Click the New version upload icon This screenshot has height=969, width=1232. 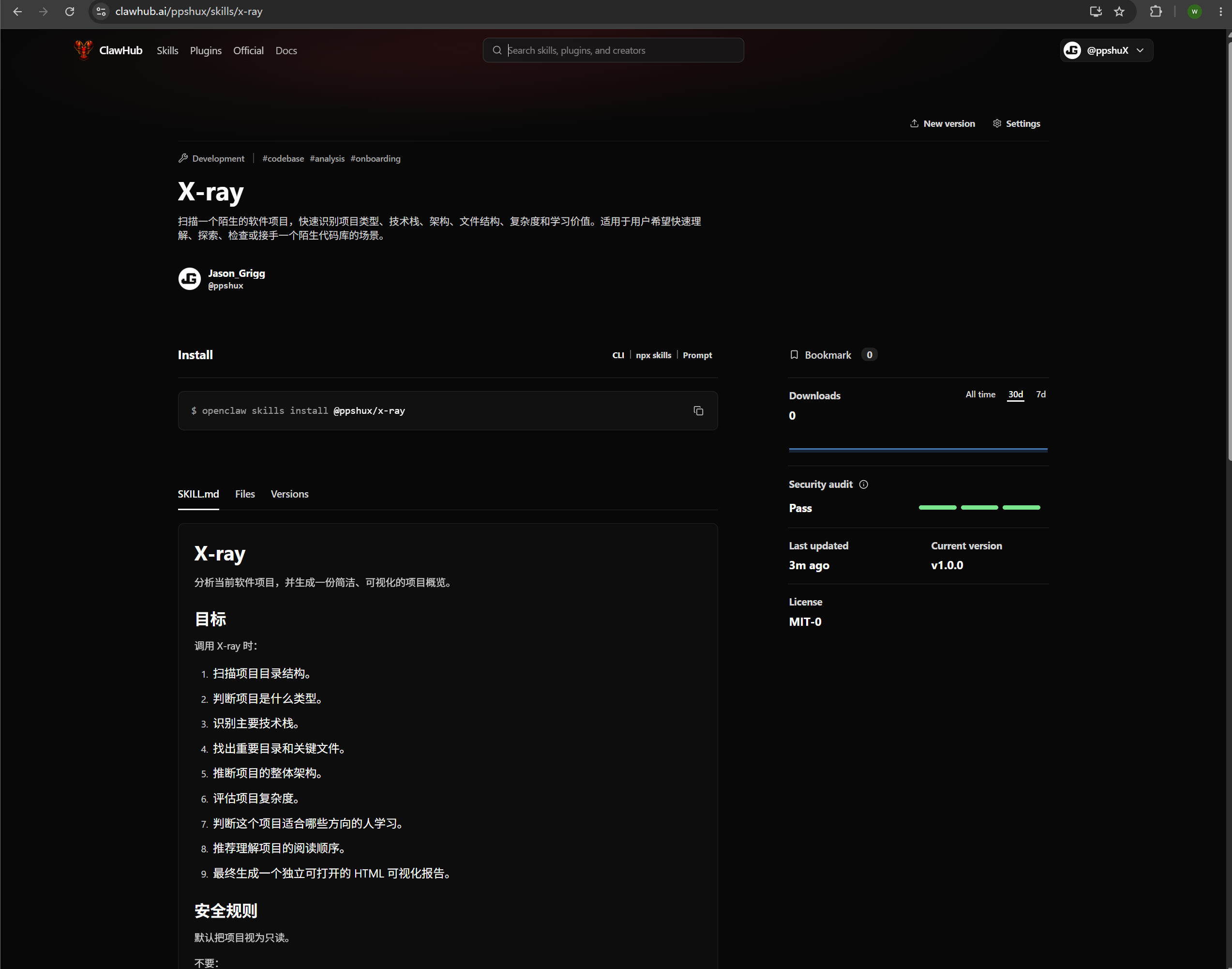915,124
